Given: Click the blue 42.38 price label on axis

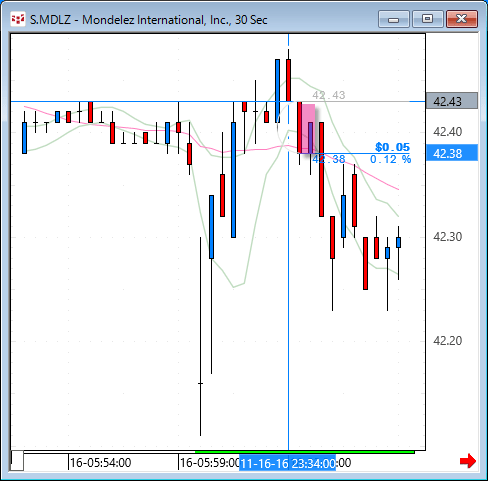Looking at the screenshot, I should (x=452, y=153).
